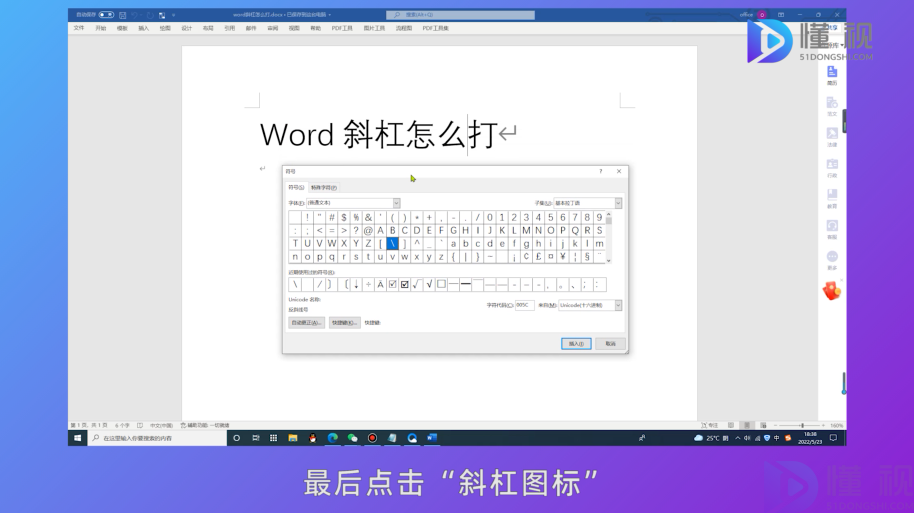The image size is (914, 513).
Task: Adjust the zoom slider in status bar
Action: click(801, 426)
